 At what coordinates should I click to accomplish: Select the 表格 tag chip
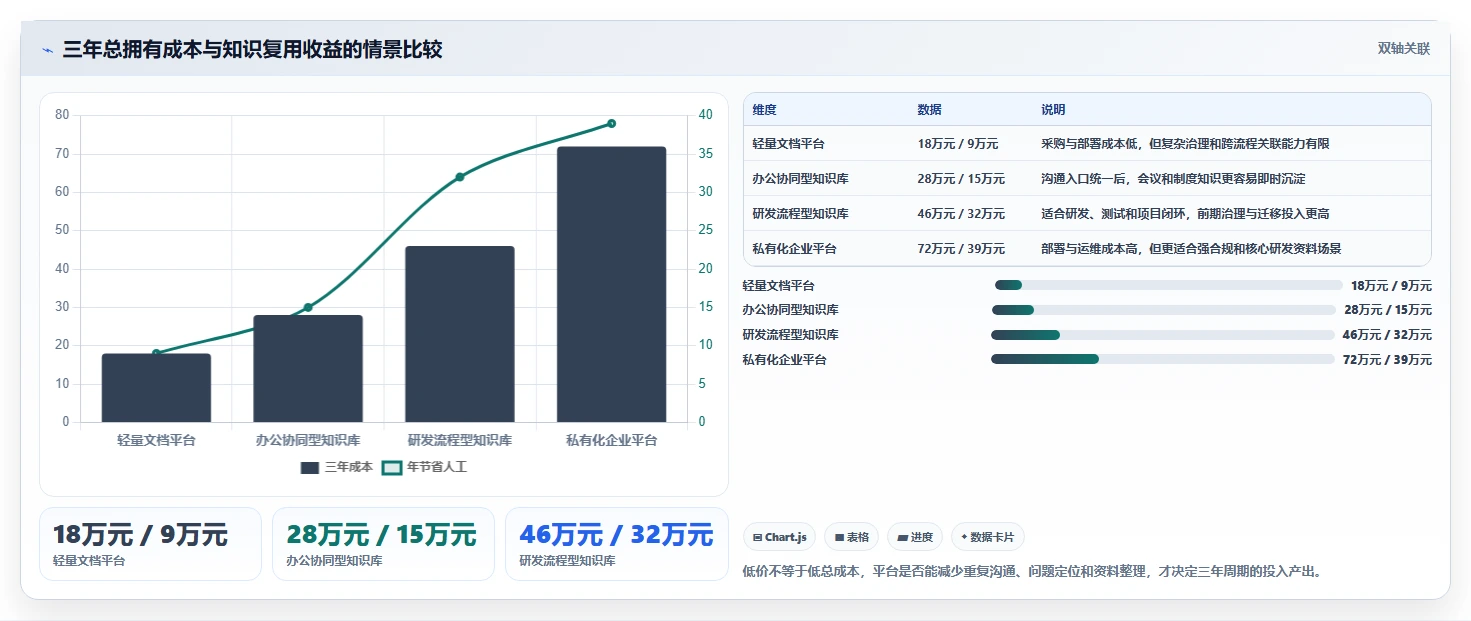[x=851, y=537]
